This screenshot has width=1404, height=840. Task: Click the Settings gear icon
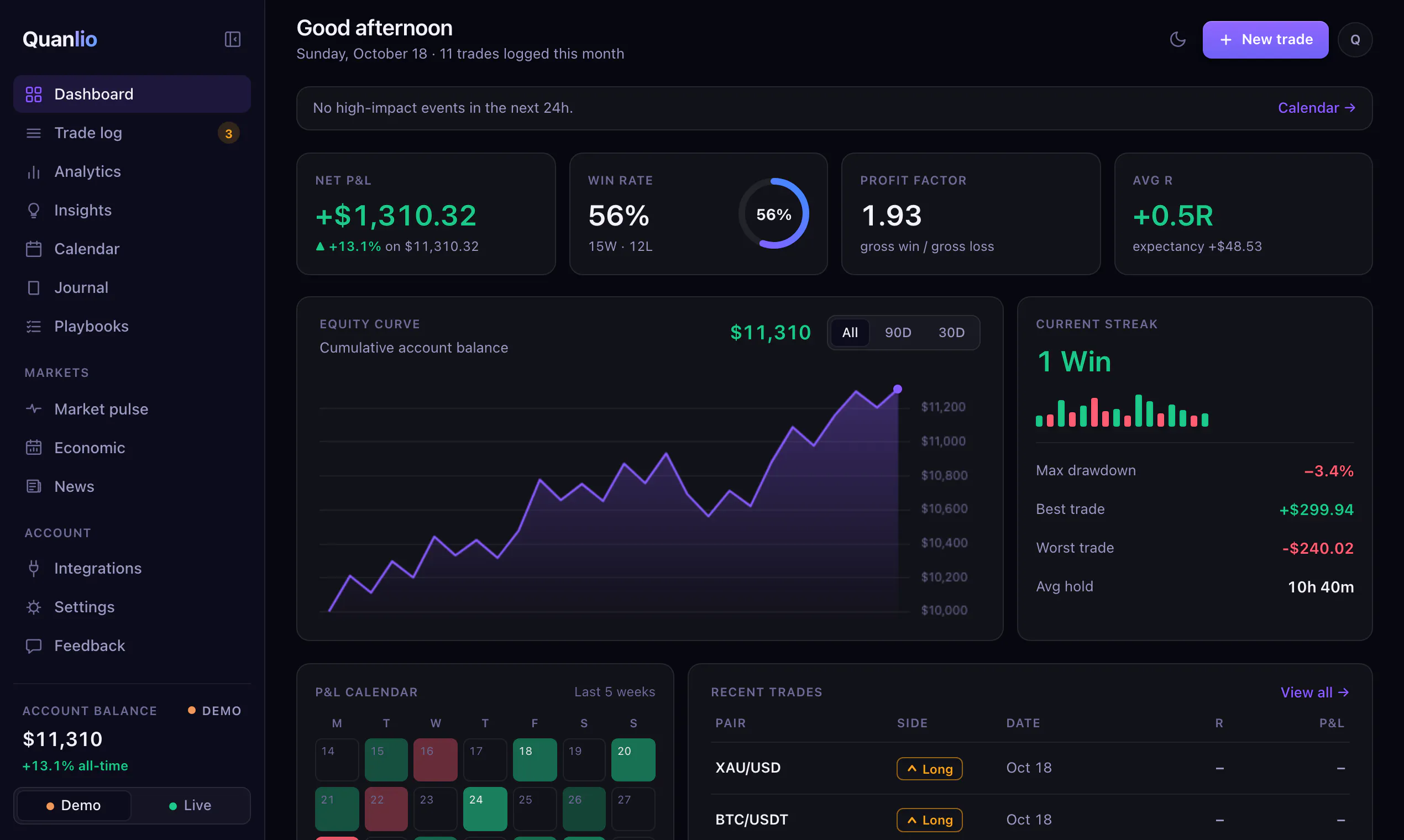click(x=34, y=607)
